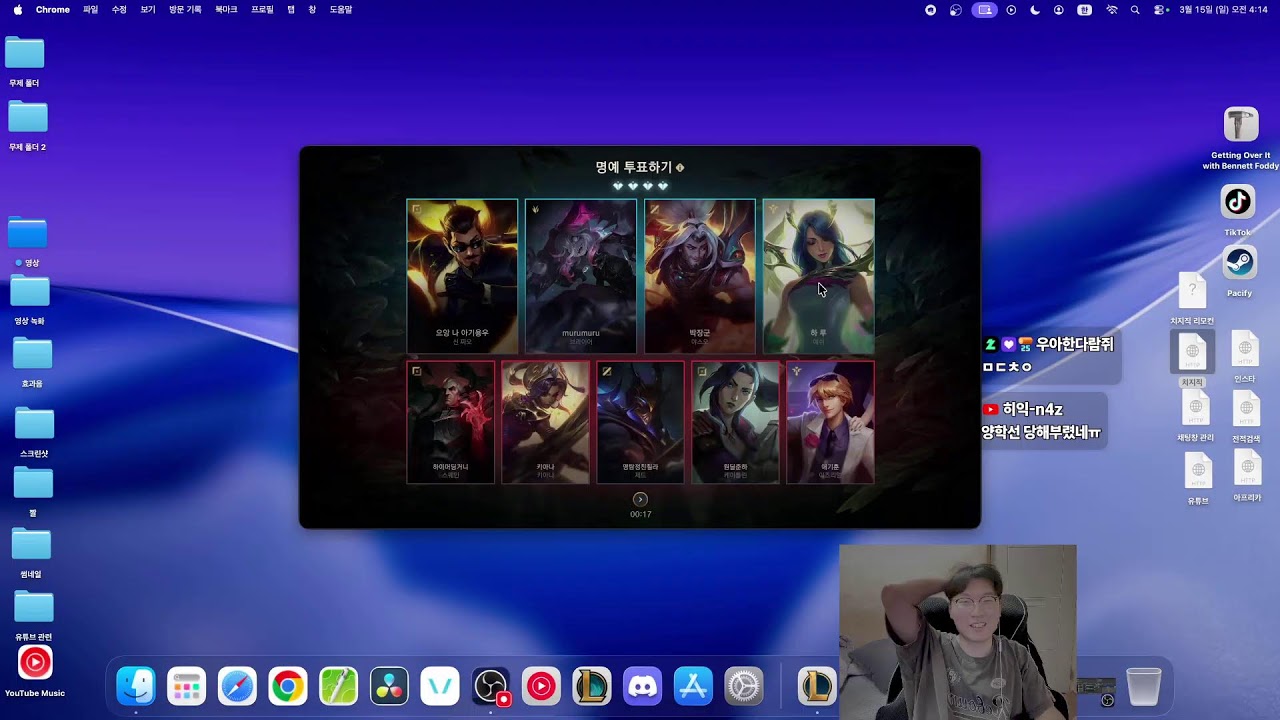Open the Apple menu
Screen dimensions: 1280x720
point(18,9)
